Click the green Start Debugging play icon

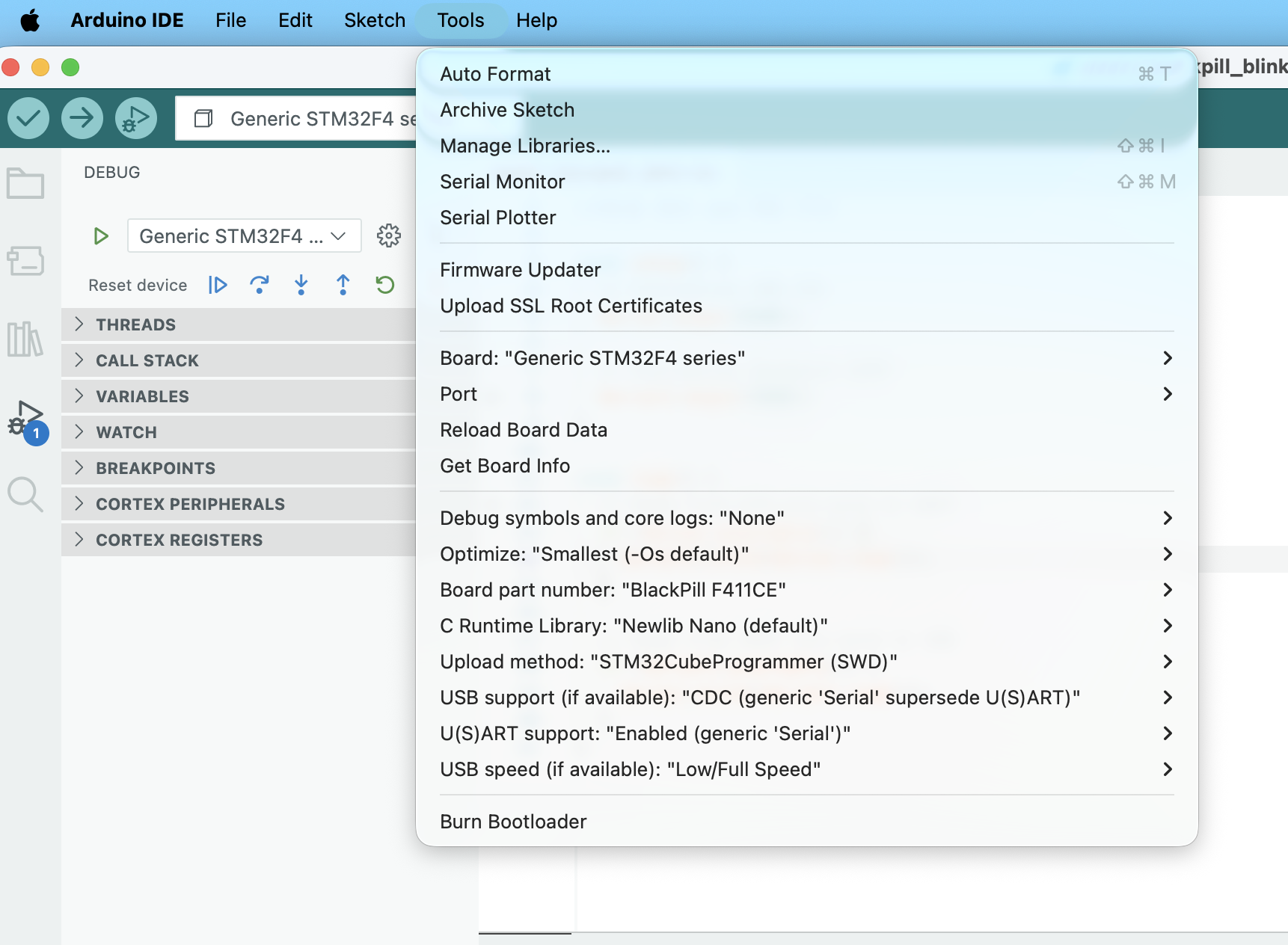coord(101,236)
